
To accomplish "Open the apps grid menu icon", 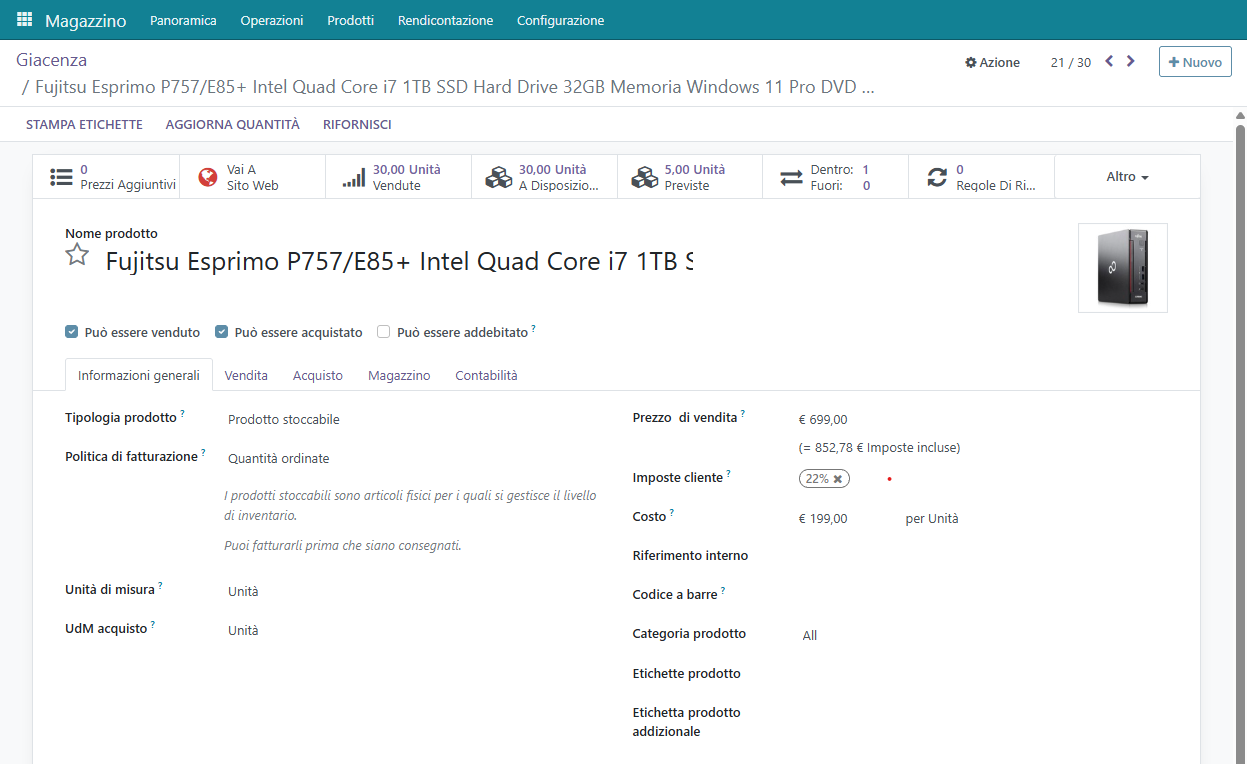I will pos(24,20).
